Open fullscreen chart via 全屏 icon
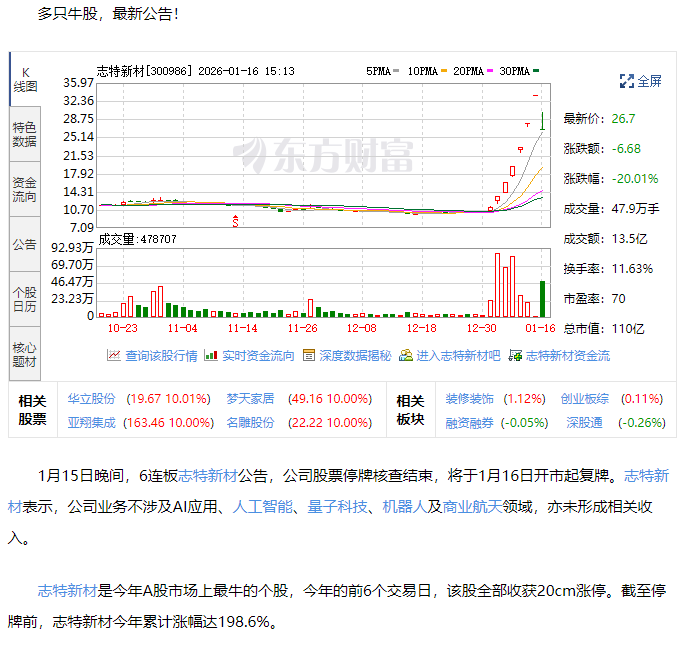Screen dimensions: 677x645 point(626,81)
